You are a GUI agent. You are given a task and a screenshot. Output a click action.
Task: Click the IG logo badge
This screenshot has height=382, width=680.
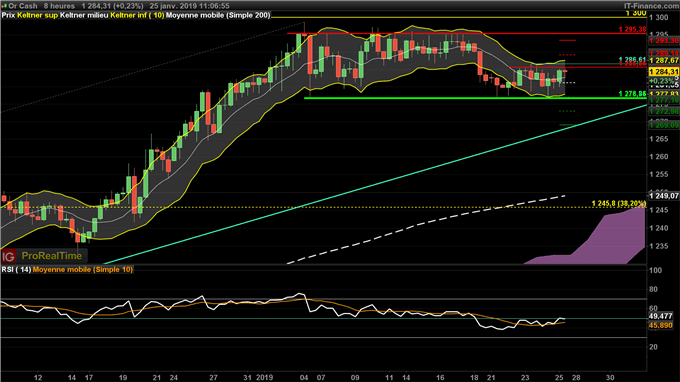point(8,257)
